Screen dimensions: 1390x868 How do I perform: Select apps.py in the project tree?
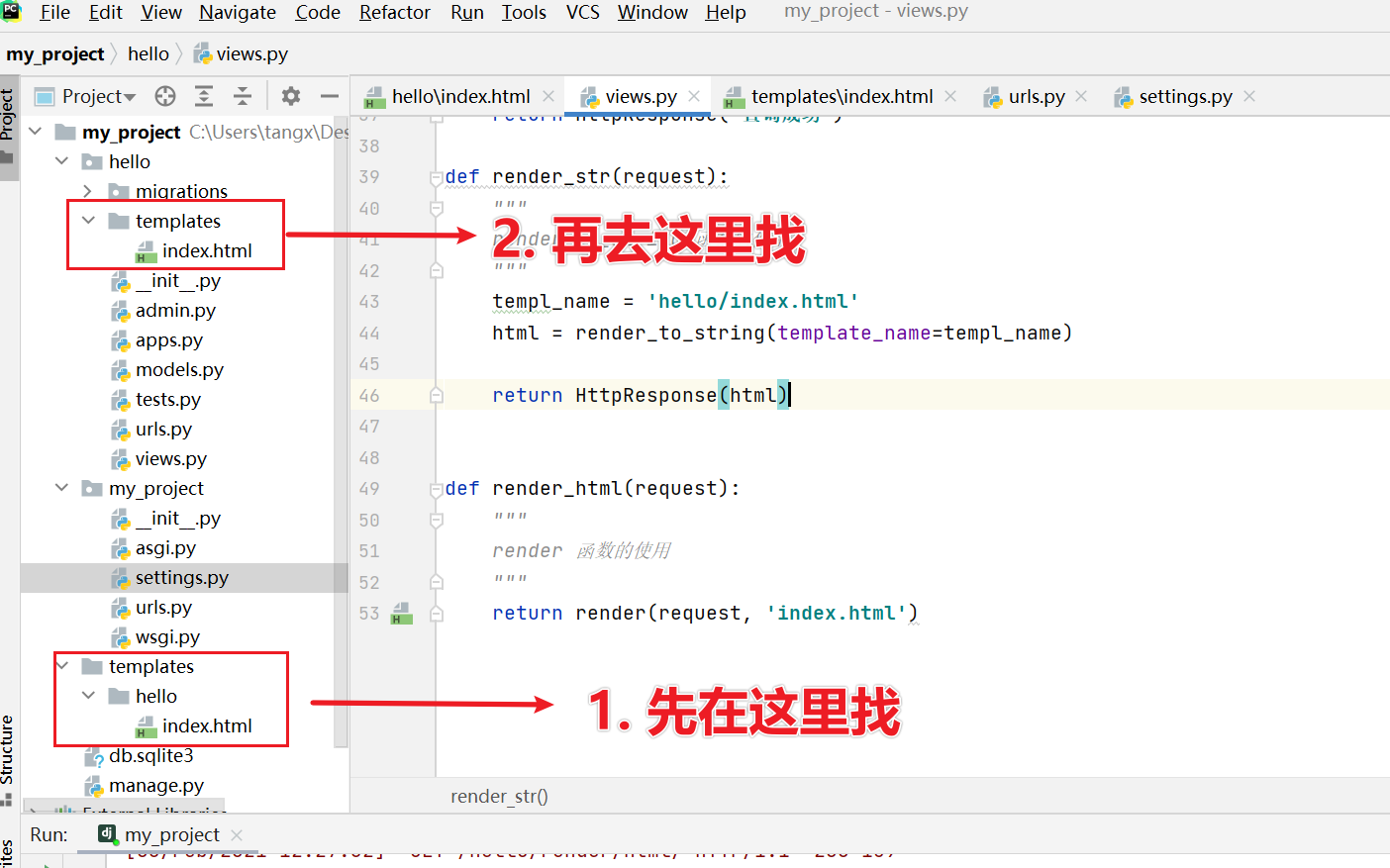tap(169, 339)
